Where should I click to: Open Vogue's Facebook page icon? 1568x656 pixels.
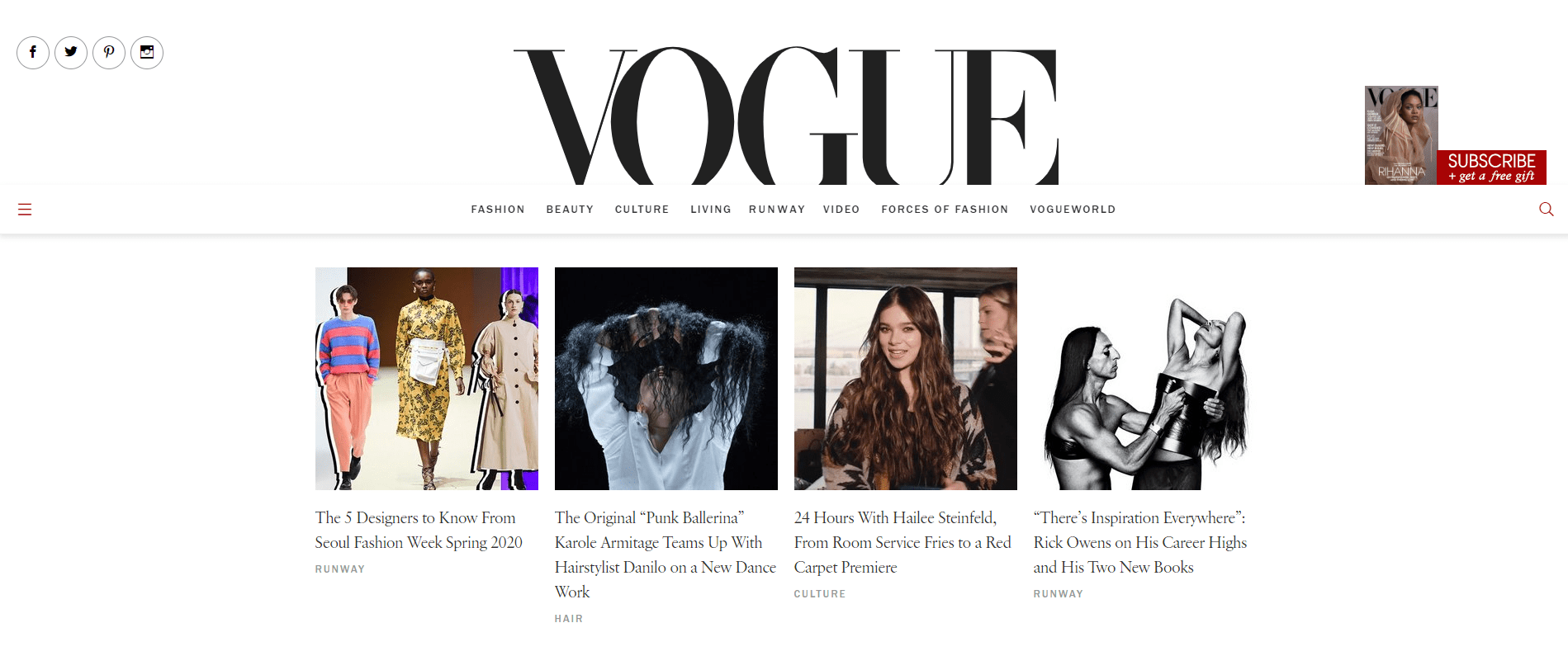(x=33, y=53)
